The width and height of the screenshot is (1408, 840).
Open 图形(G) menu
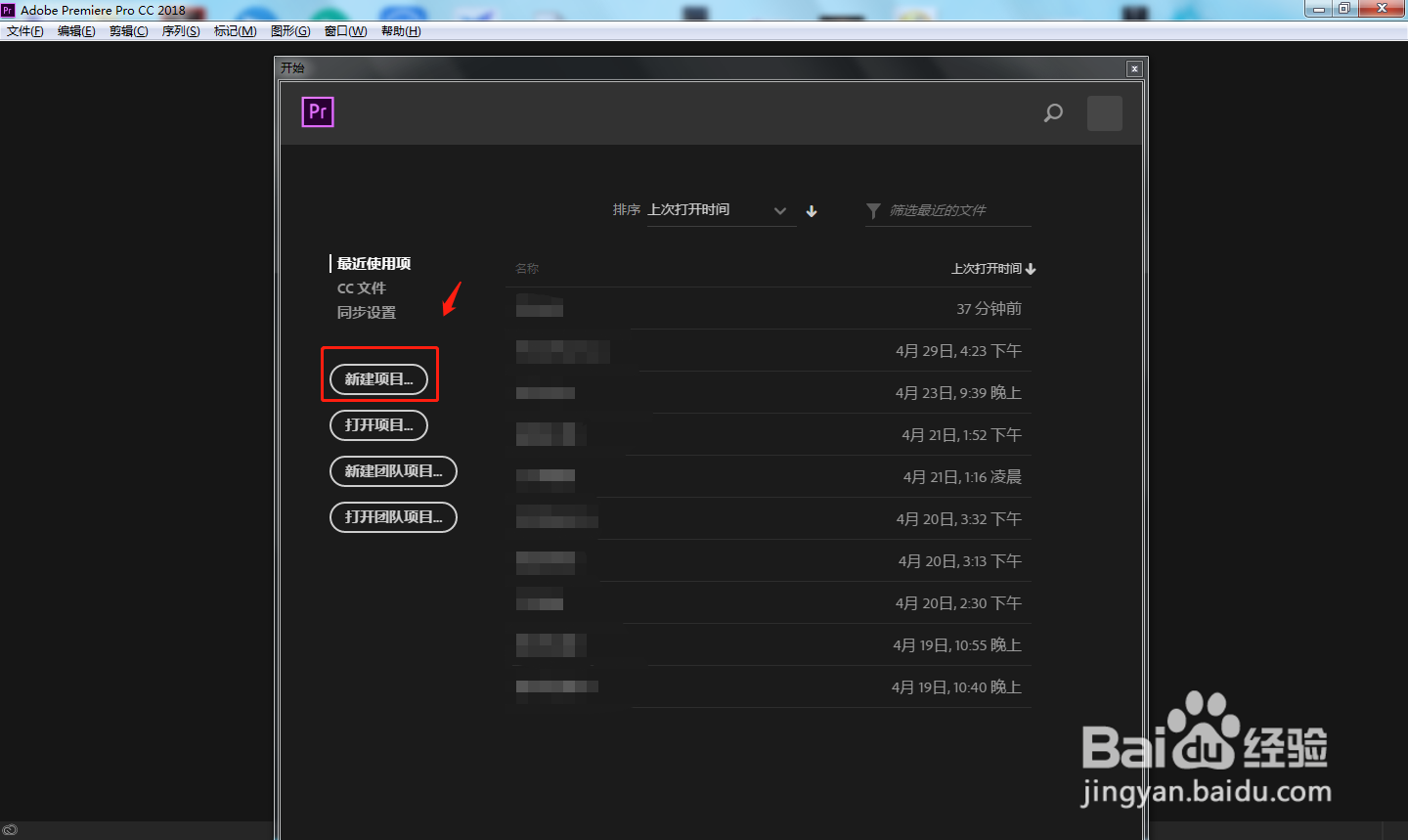(x=290, y=31)
